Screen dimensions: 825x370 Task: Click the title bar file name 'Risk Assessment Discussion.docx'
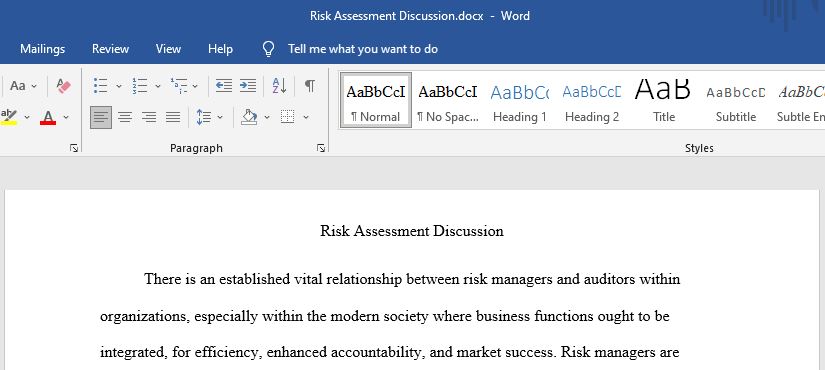click(x=396, y=16)
